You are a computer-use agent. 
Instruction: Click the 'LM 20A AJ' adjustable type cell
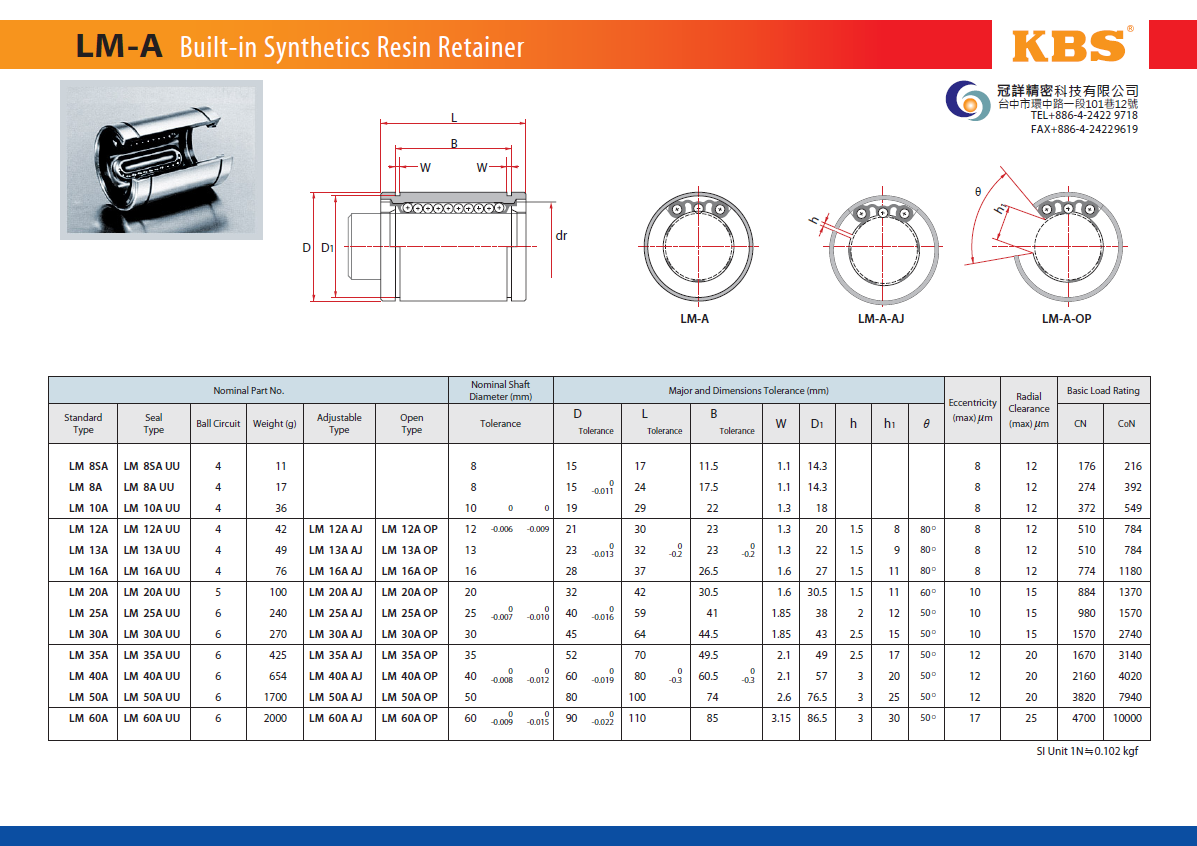[338, 592]
